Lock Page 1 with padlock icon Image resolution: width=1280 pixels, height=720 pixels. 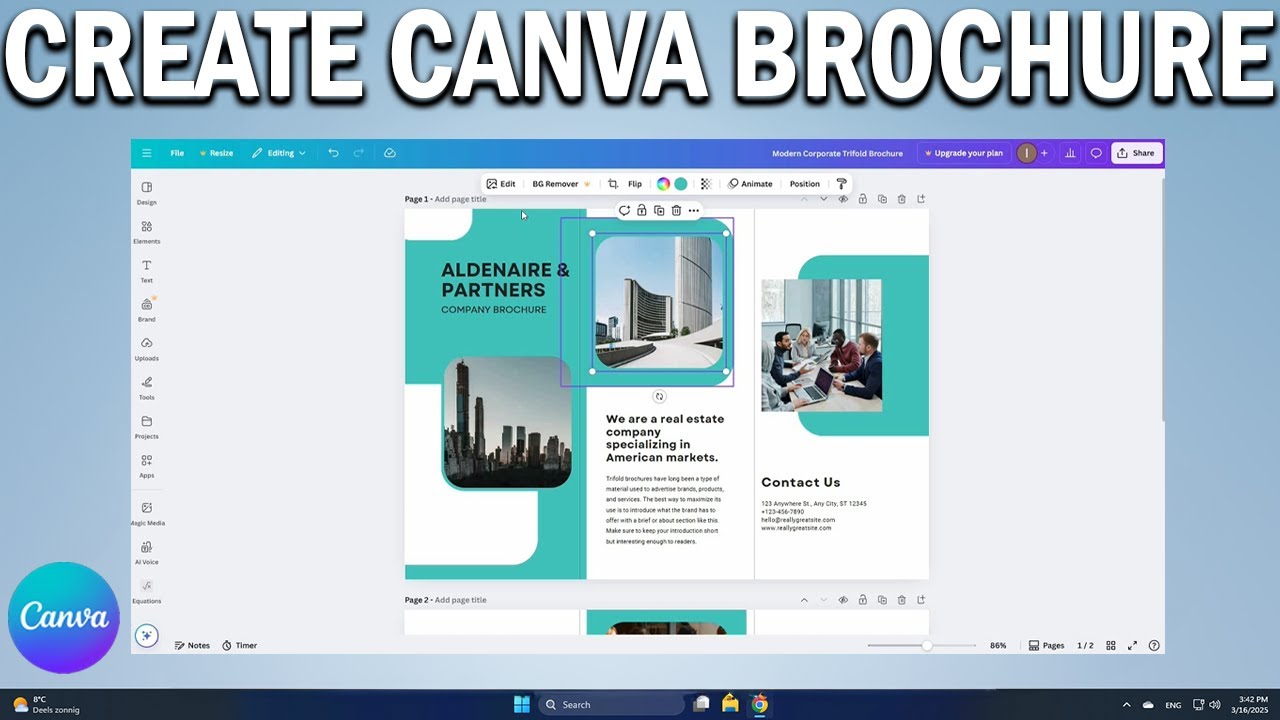tap(862, 199)
